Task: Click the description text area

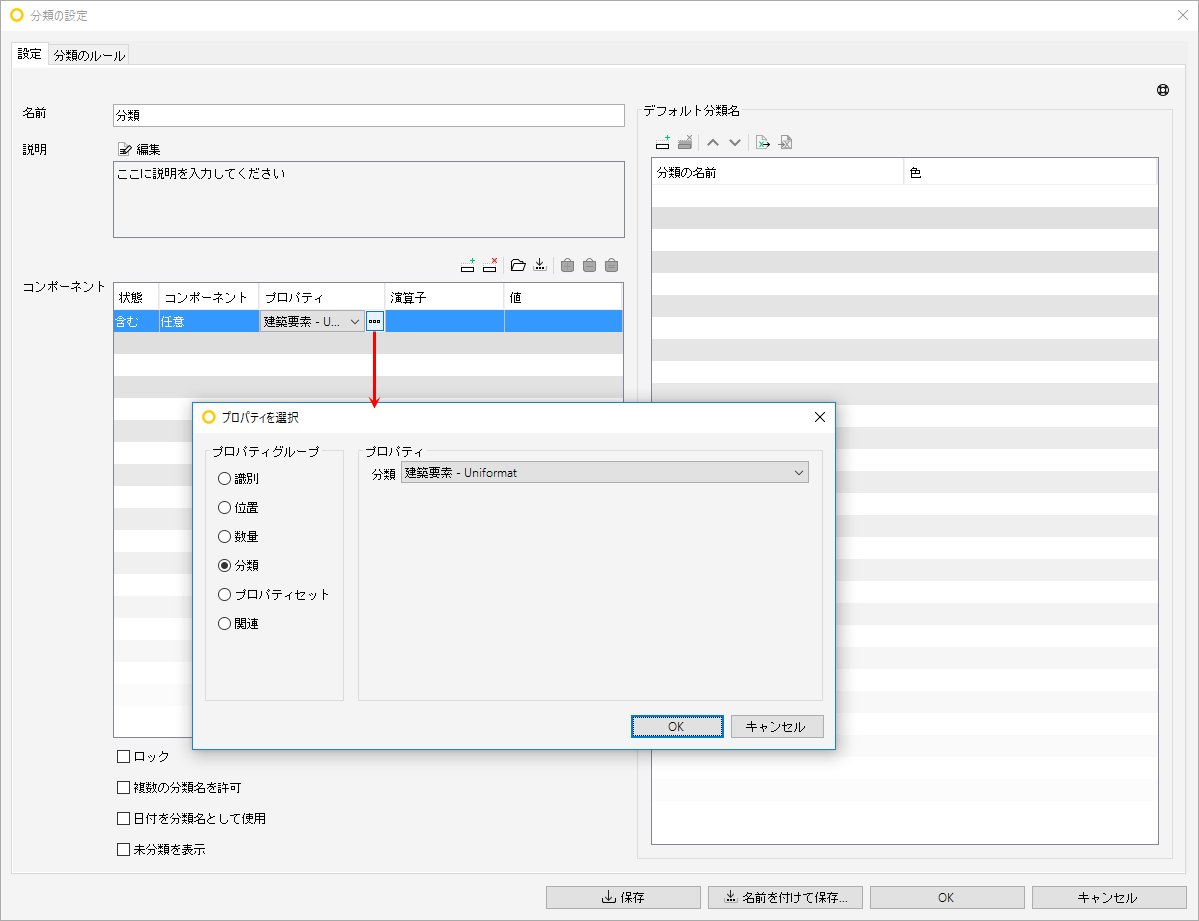Action: pyautogui.click(x=369, y=200)
